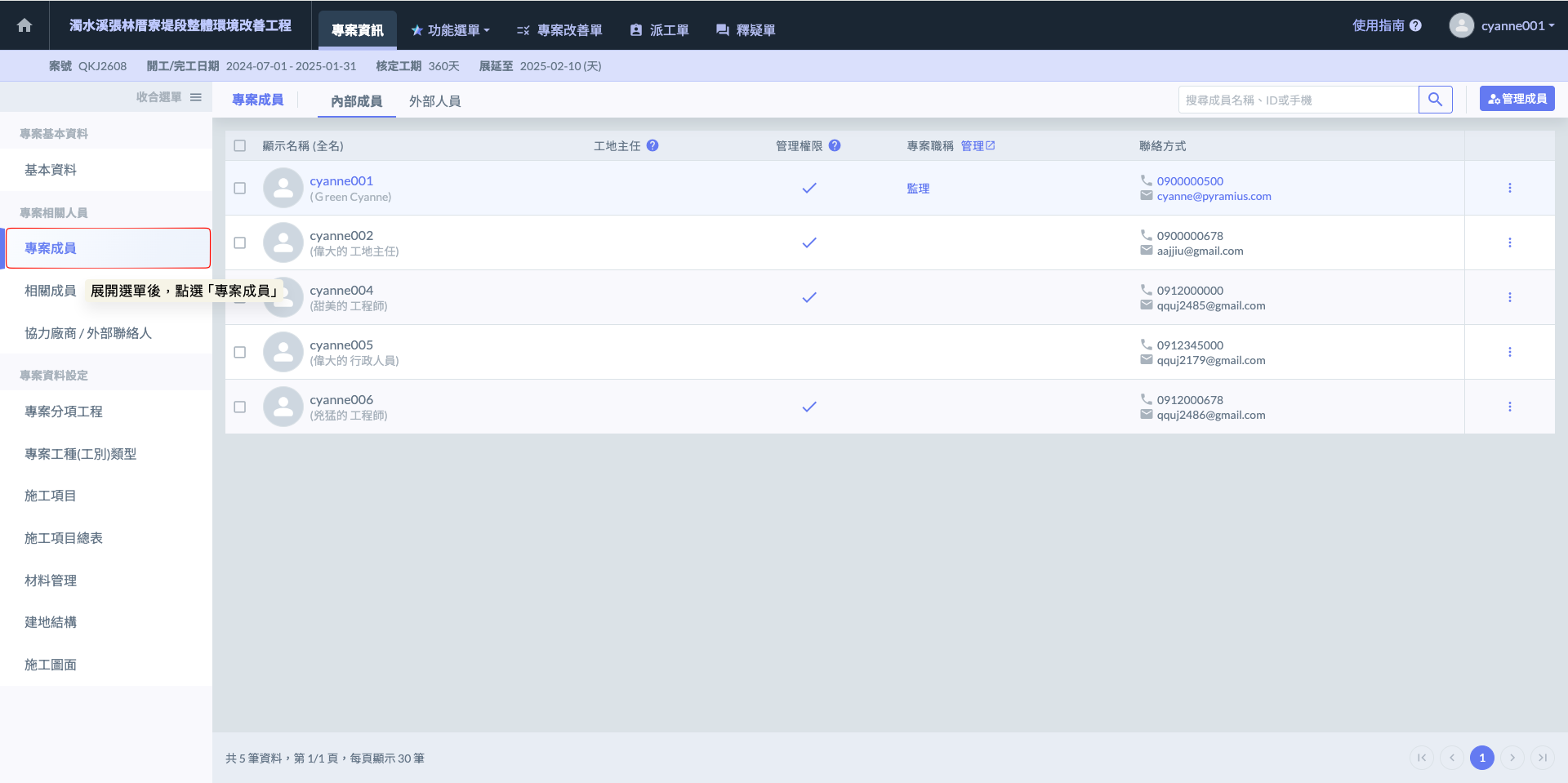This screenshot has width=1568, height=783.
Task: Switch to the 外部人員 tab
Action: [434, 101]
